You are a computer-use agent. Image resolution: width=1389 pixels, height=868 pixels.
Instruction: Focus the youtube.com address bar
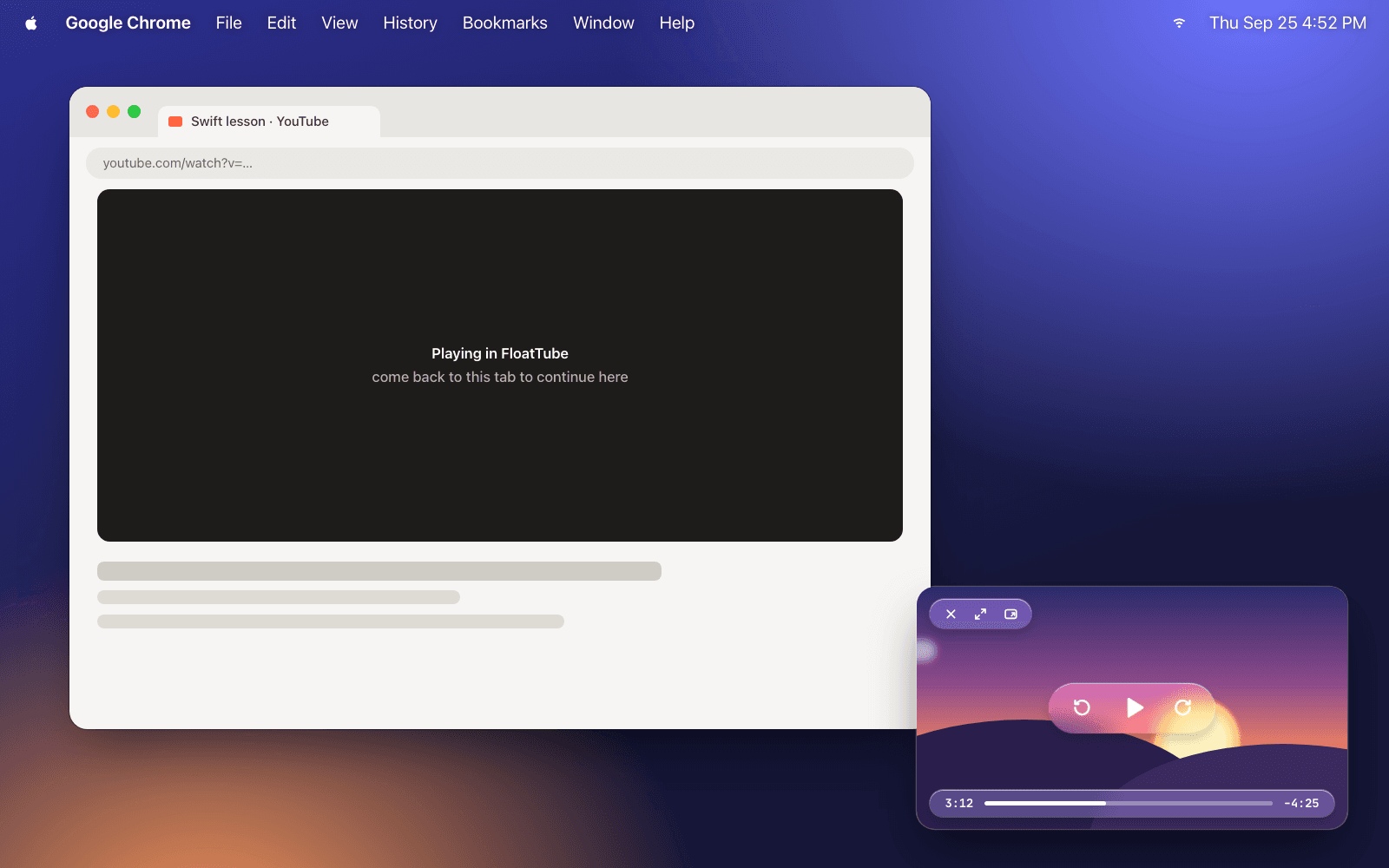pos(500,163)
